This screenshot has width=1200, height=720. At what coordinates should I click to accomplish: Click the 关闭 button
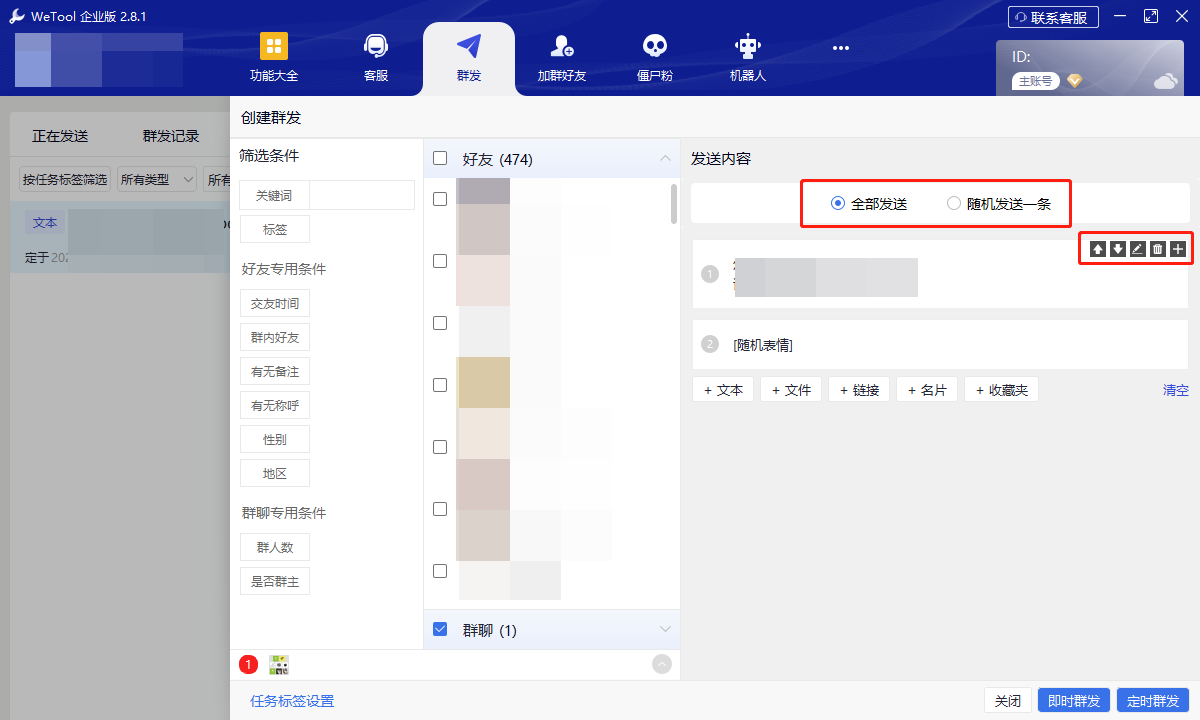click(1007, 701)
